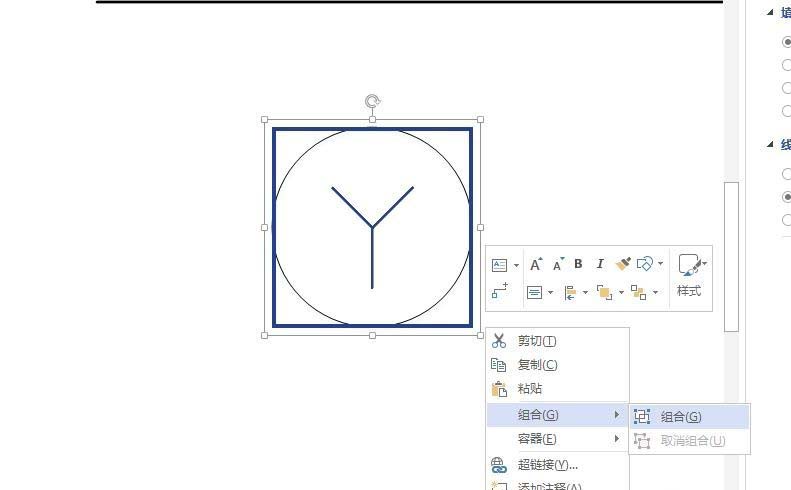Open the bring to front dropdown arrow
791x490 pixels.
[x=621, y=292]
